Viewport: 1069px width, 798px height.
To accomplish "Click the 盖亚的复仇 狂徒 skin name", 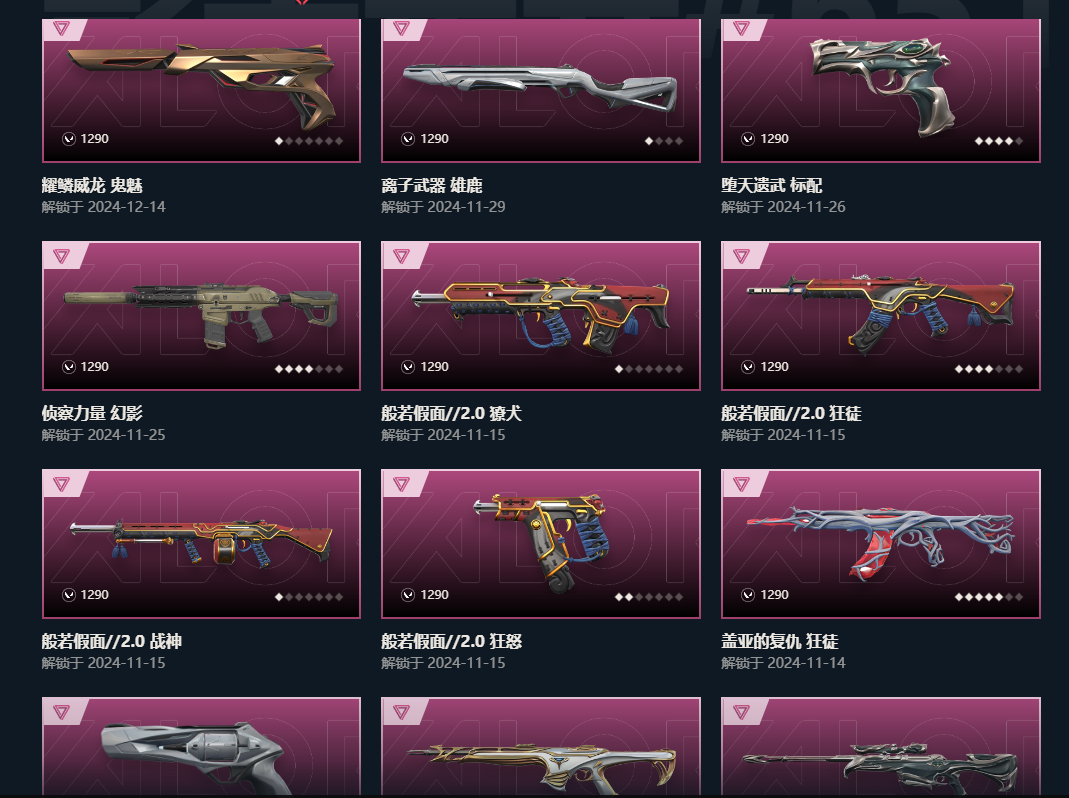I will click(779, 641).
